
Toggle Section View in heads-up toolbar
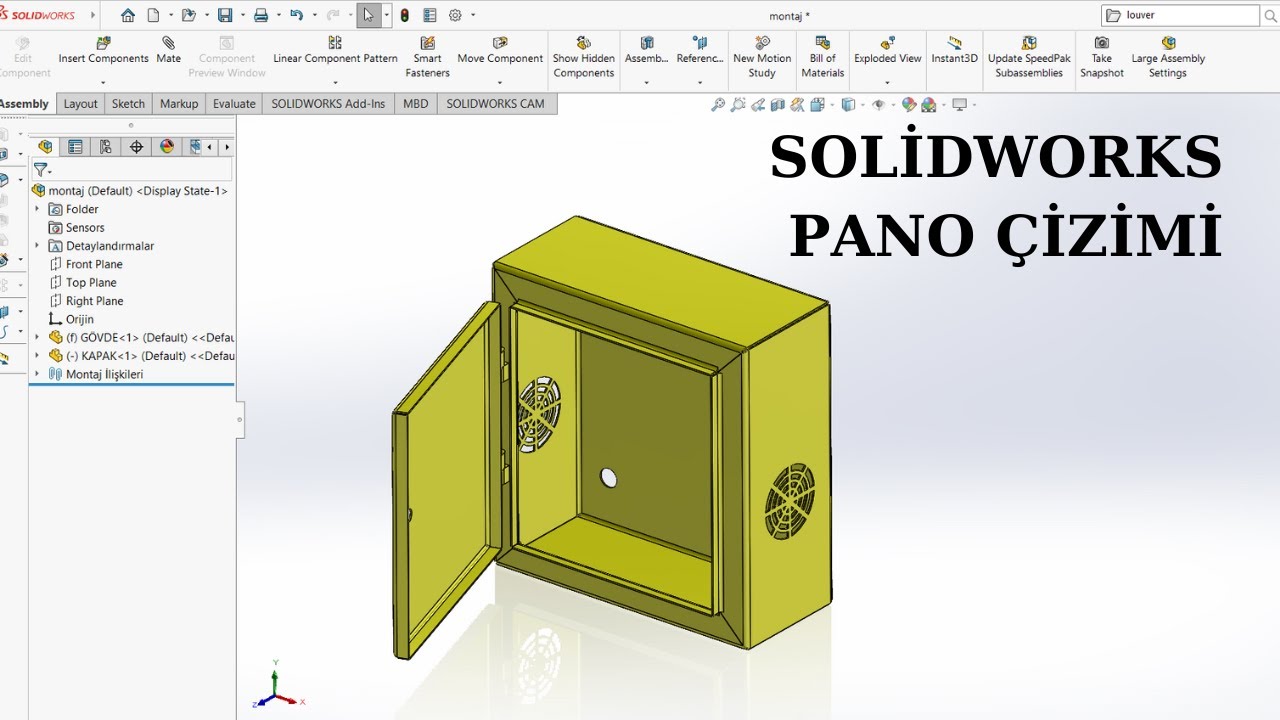point(778,104)
